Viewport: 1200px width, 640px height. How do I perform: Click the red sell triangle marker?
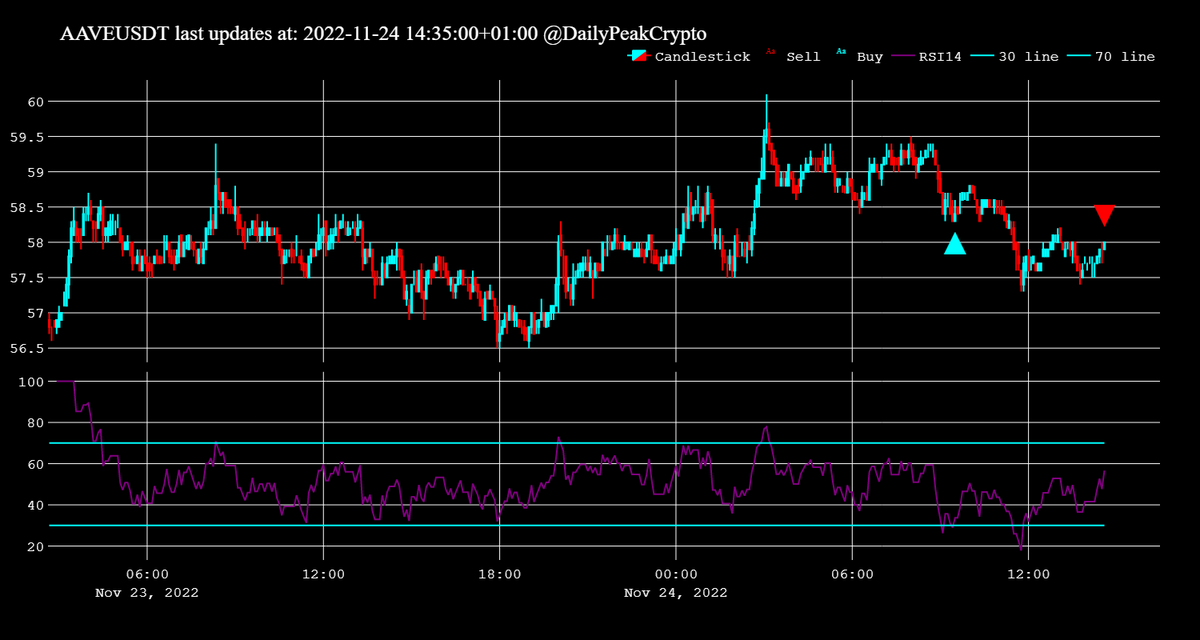pos(1104,215)
